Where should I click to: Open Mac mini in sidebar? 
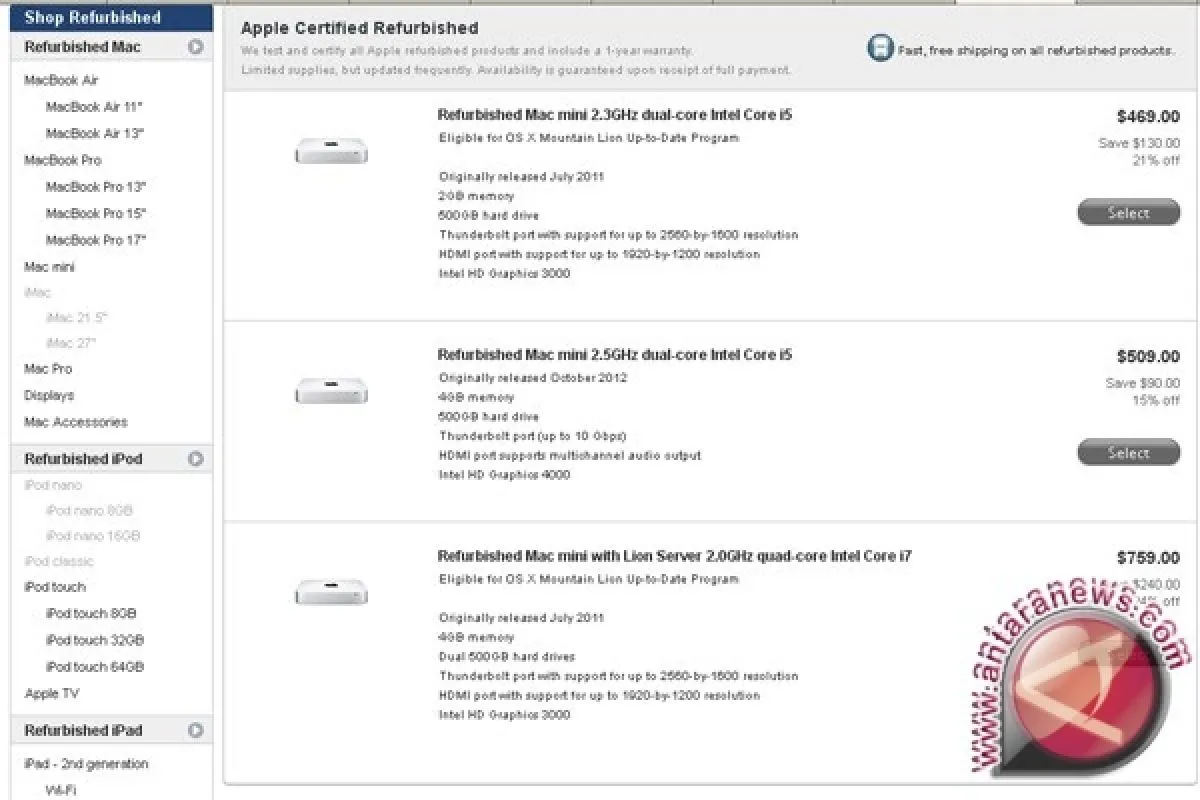(49, 267)
